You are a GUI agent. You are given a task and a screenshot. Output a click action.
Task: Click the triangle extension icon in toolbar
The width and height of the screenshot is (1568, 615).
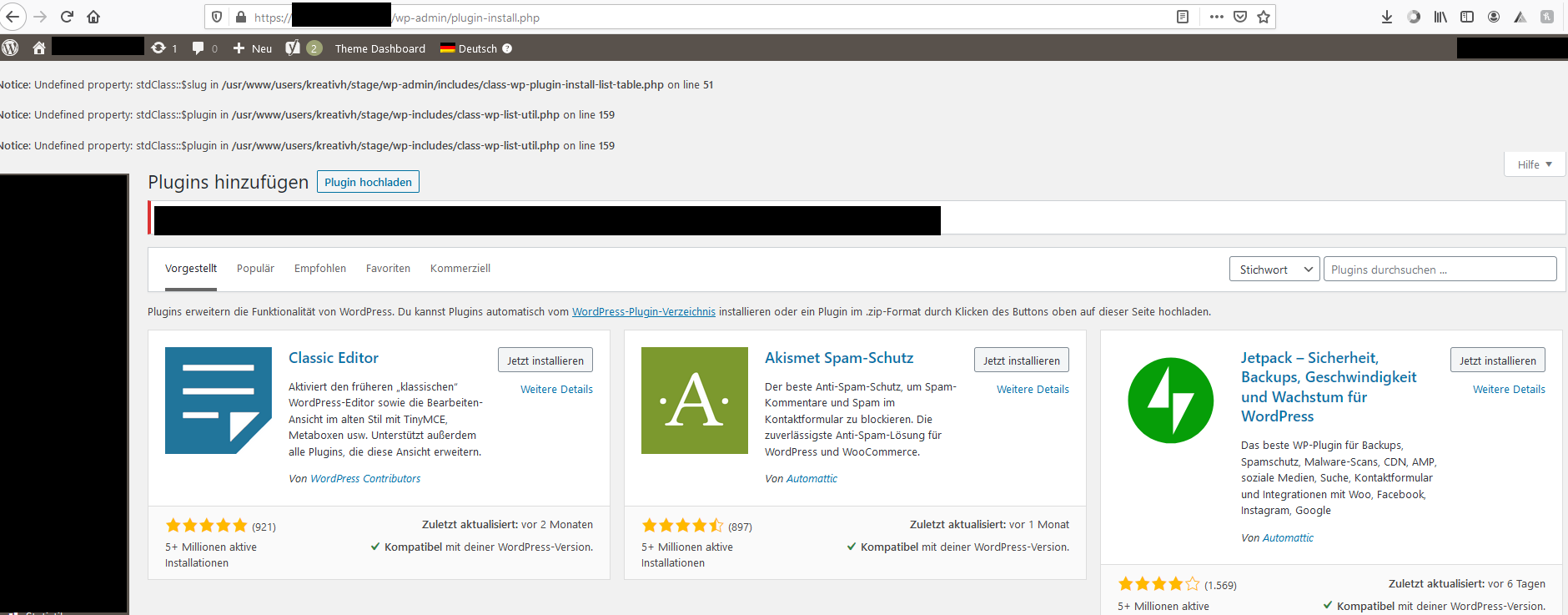point(1520,17)
